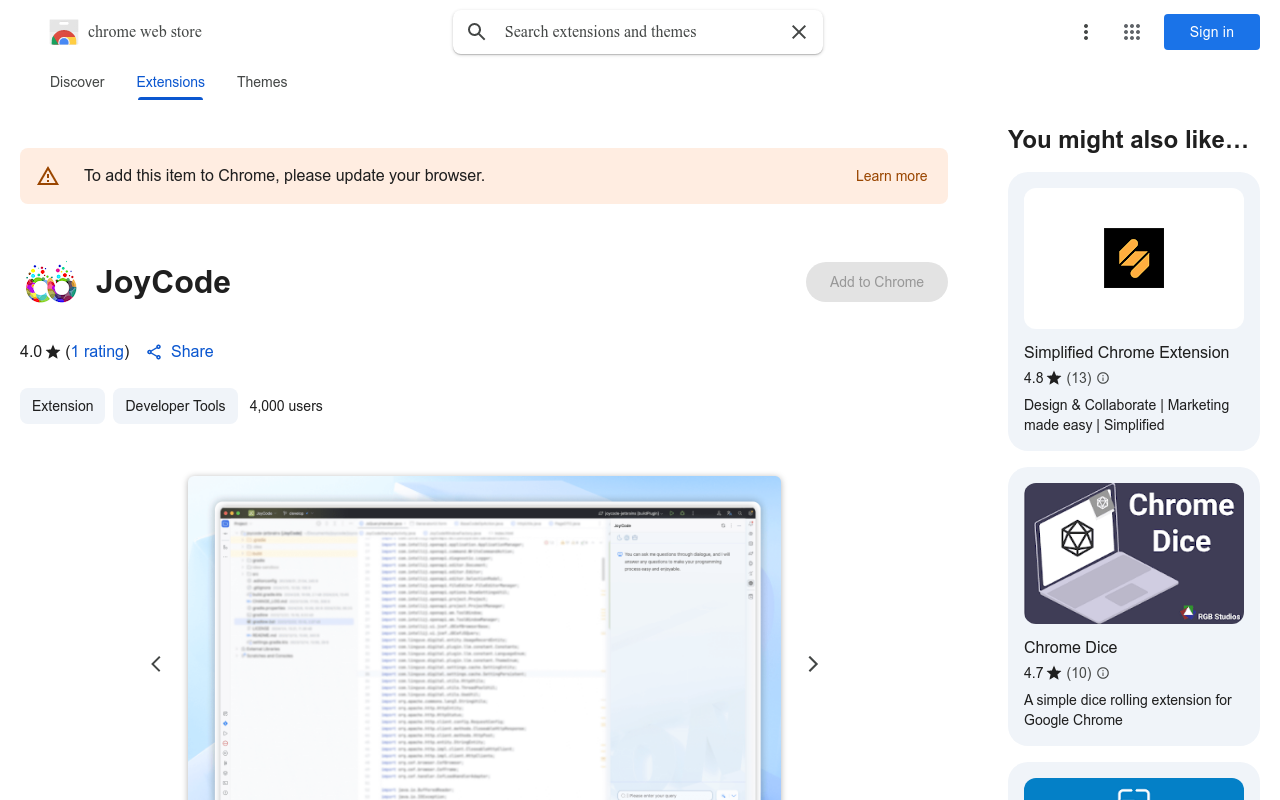Click the JoyCode rating star icon
This screenshot has width=1280, height=800.
coord(53,352)
